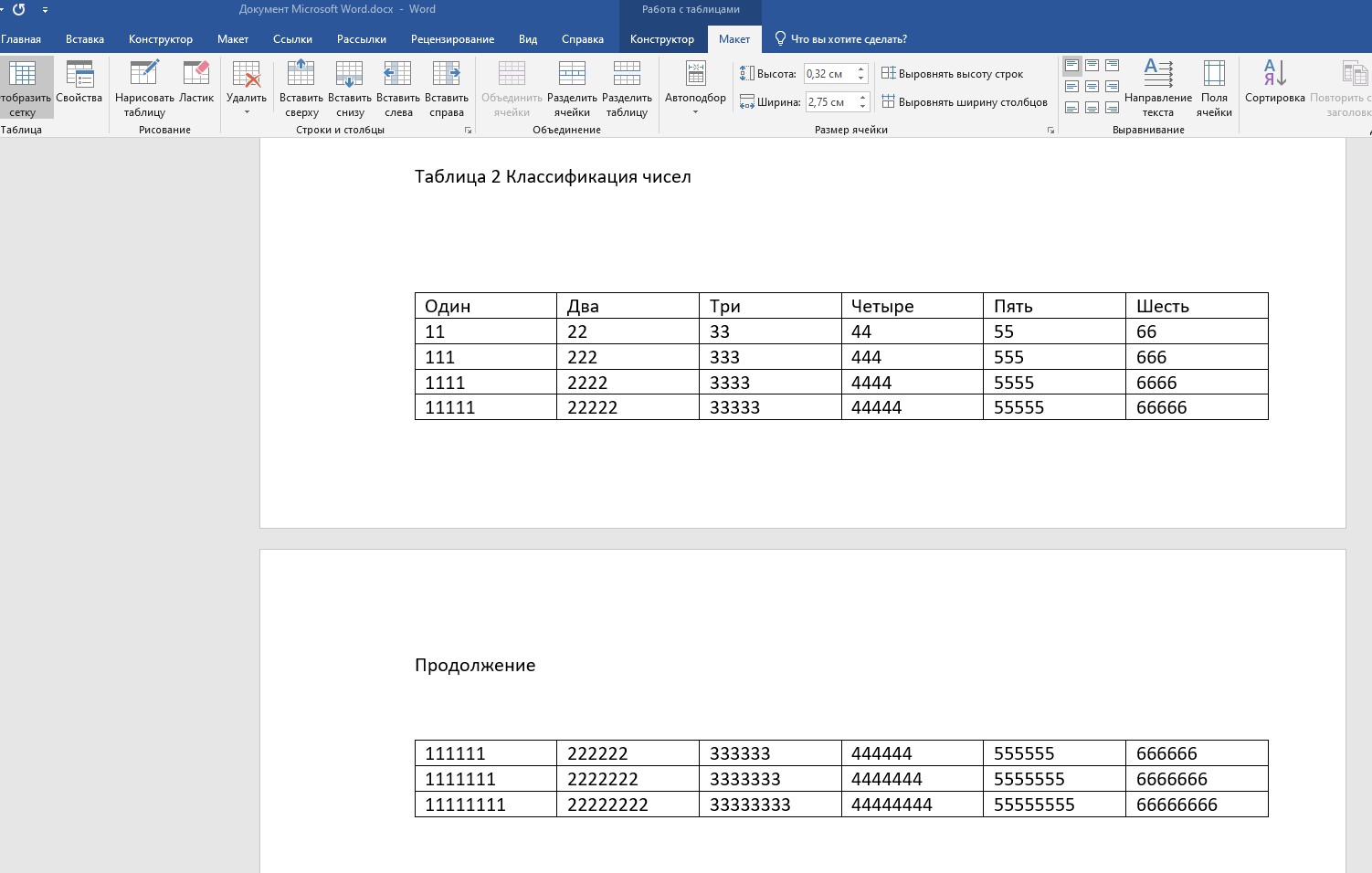
Task: Click Split Cells (Разделить ячейки)
Action: click(x=572, y=88)
